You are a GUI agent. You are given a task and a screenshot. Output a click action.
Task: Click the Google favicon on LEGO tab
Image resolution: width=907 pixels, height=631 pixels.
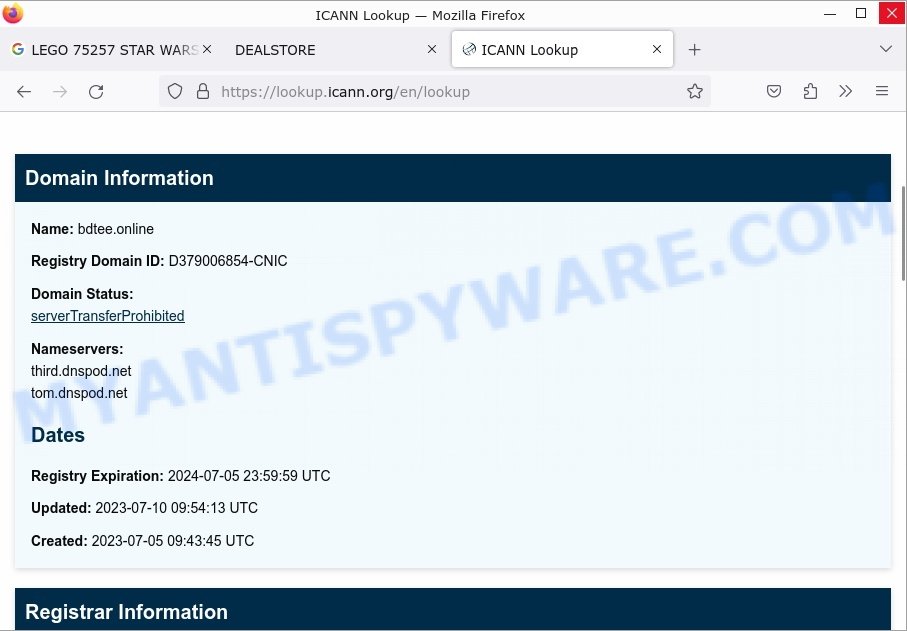(18, 50)
